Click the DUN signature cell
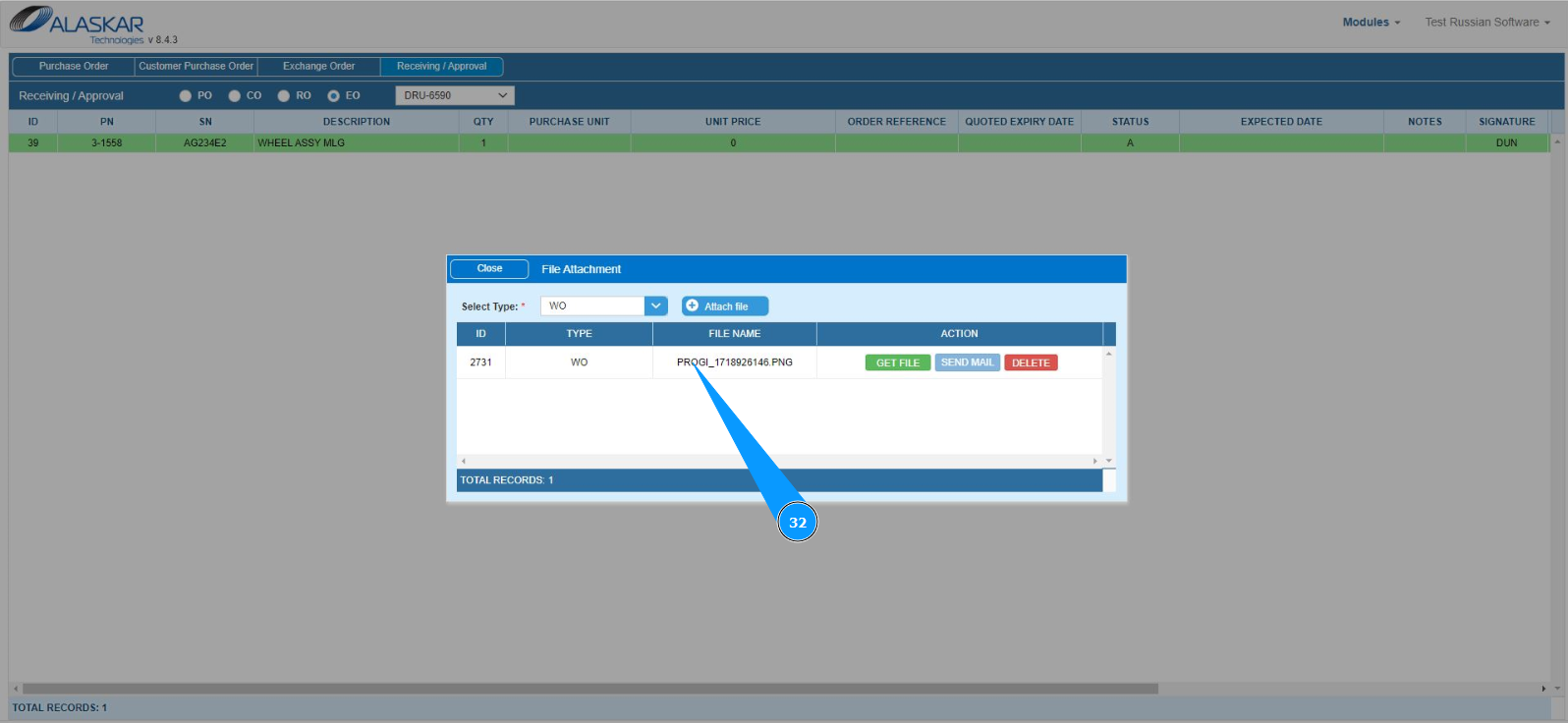 point(1506,143)
